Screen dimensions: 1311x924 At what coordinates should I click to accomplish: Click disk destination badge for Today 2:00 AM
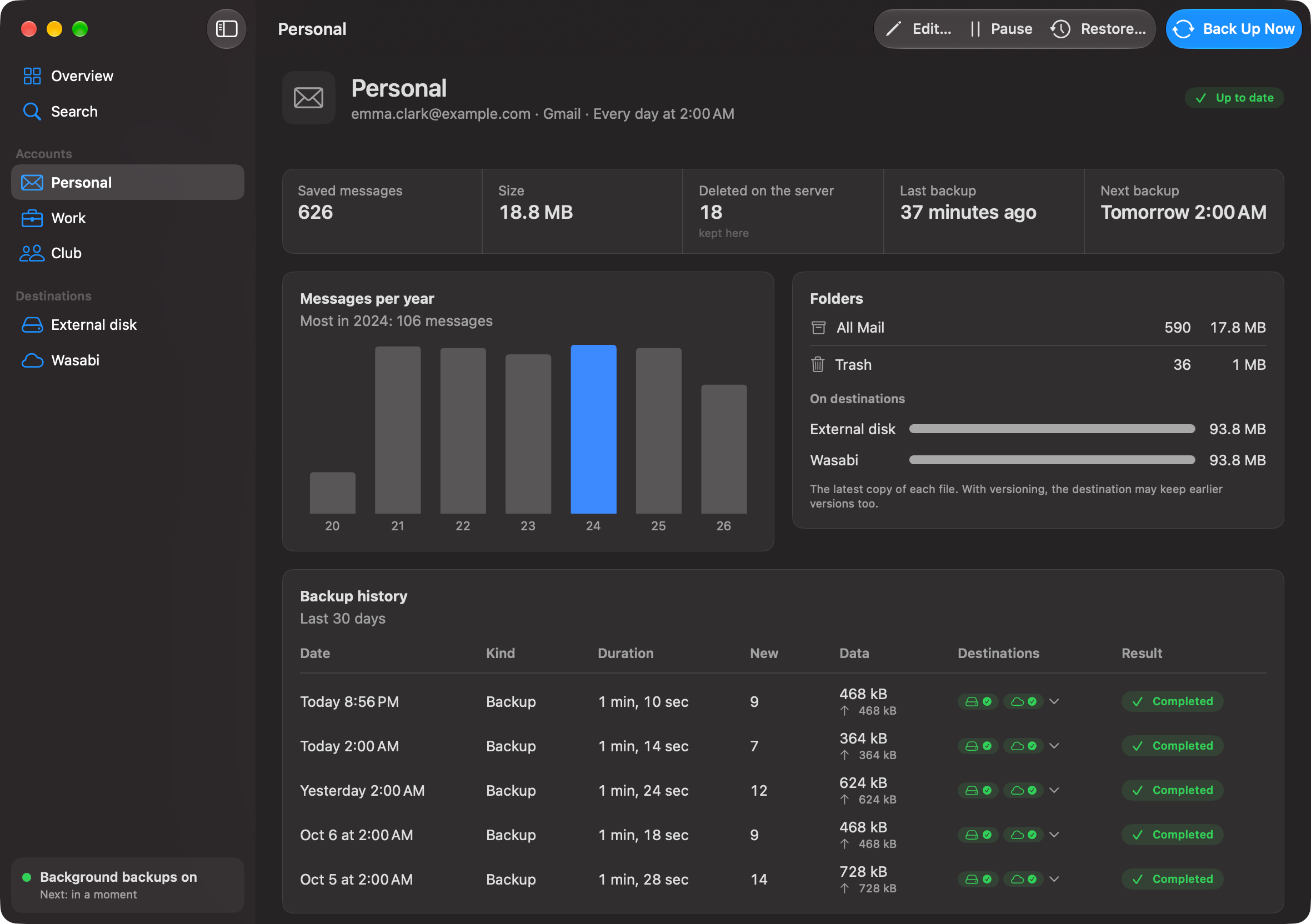978,746
